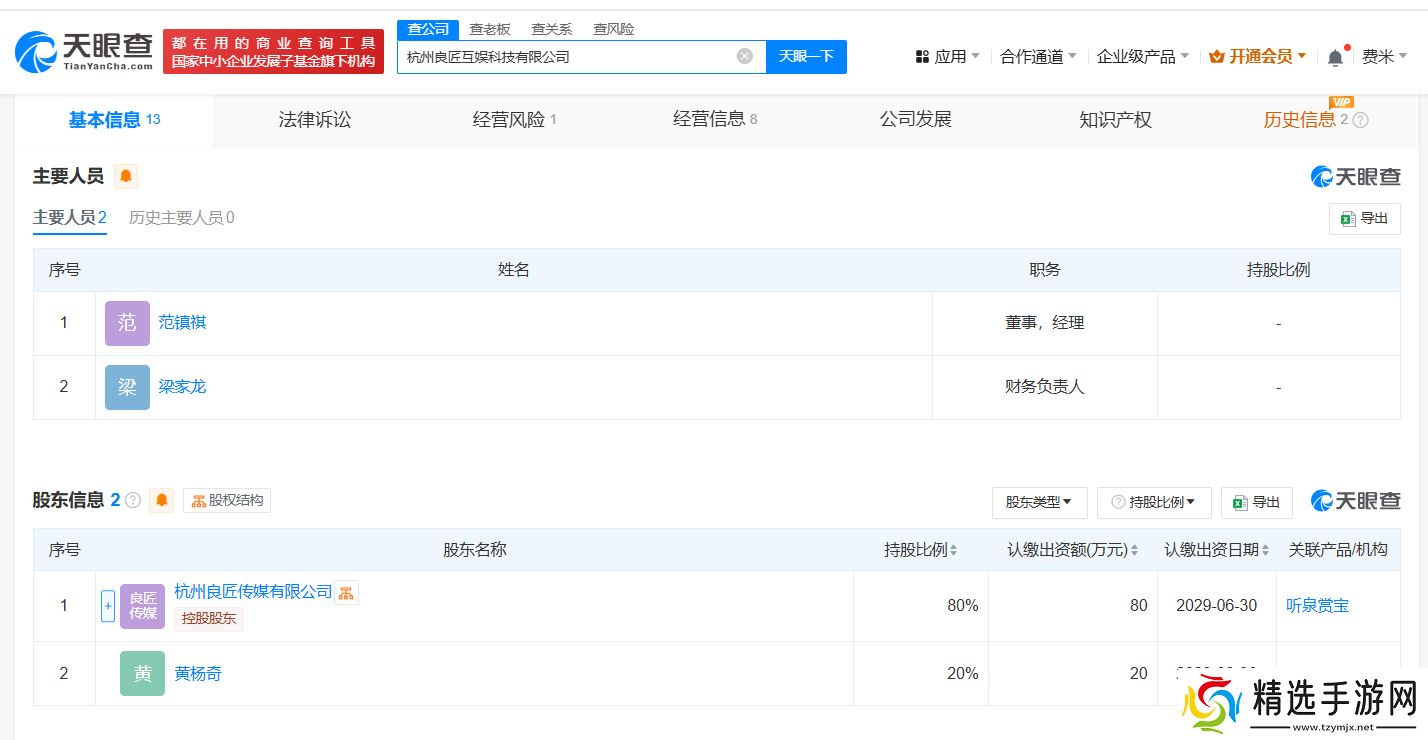Screen dimensions: 1428x740
Task: Open the 持股比例 dropdown filter
Action: tap(1153, 503)
